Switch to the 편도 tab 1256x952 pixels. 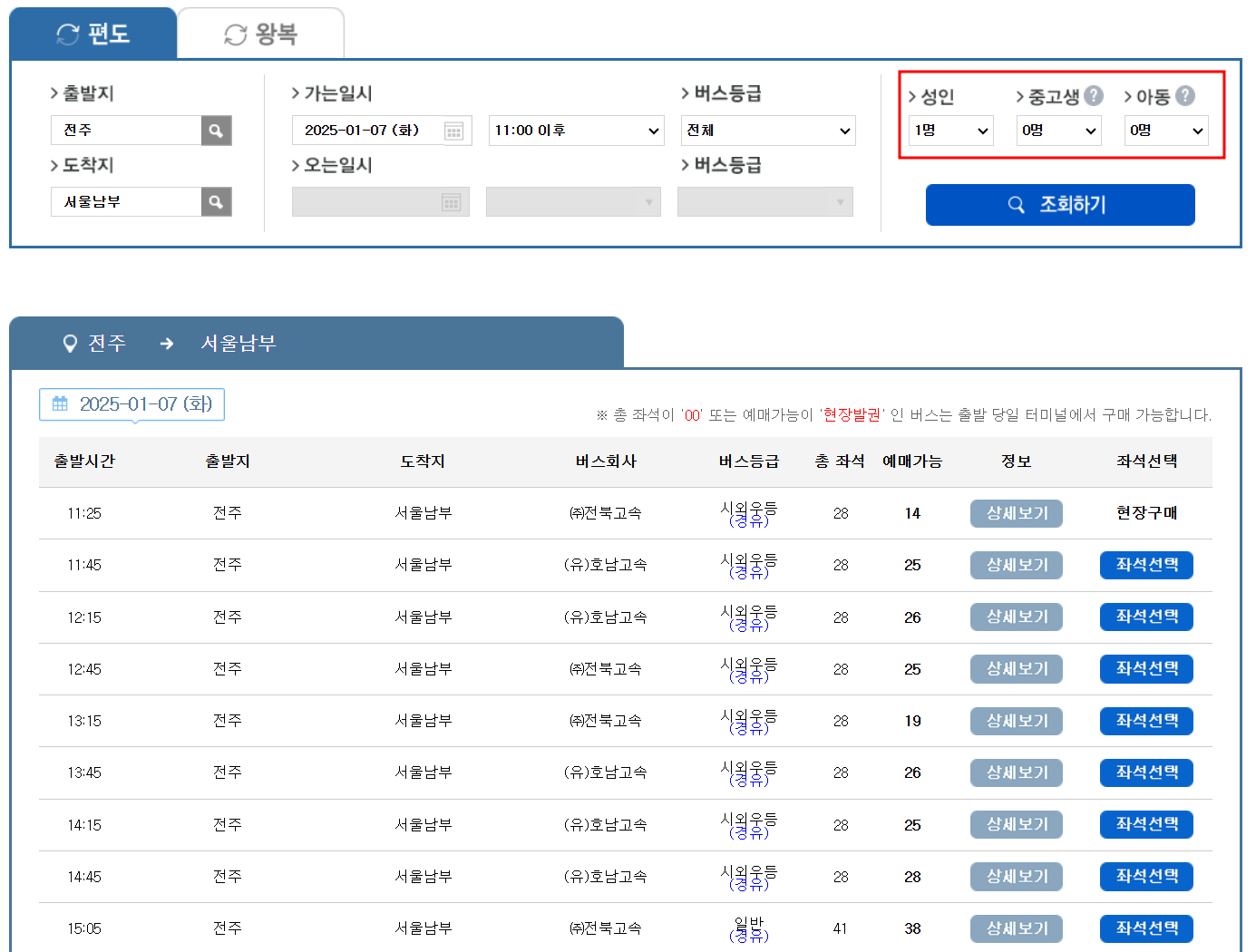[x=93, y=34]
